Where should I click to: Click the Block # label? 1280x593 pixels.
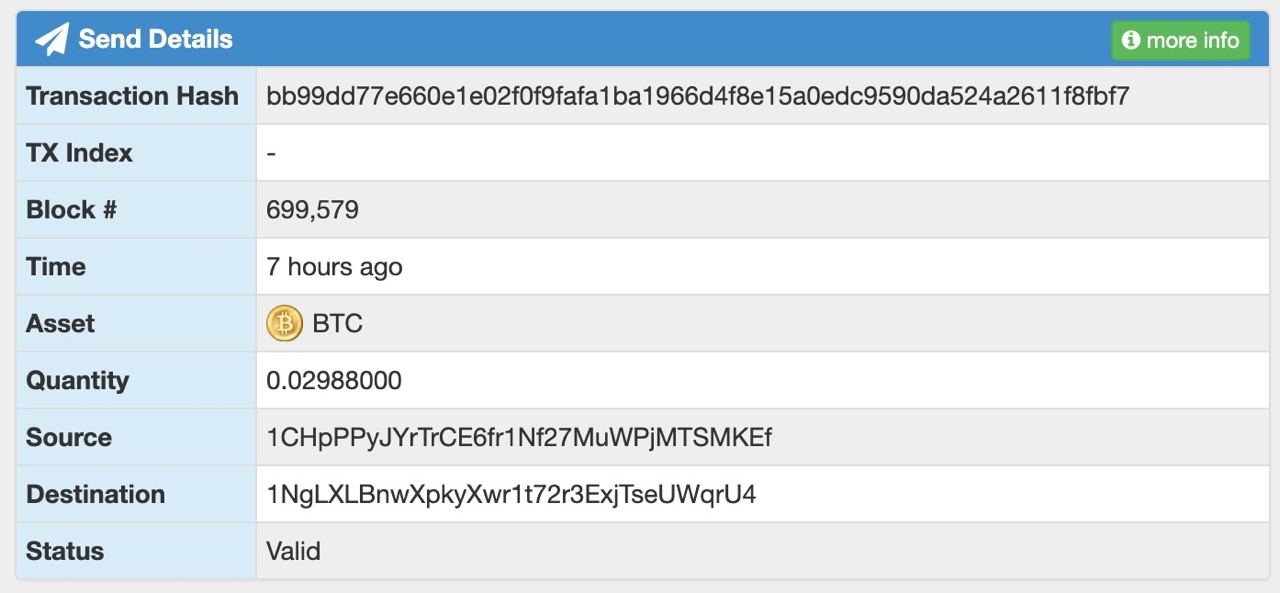coord(71,210)
